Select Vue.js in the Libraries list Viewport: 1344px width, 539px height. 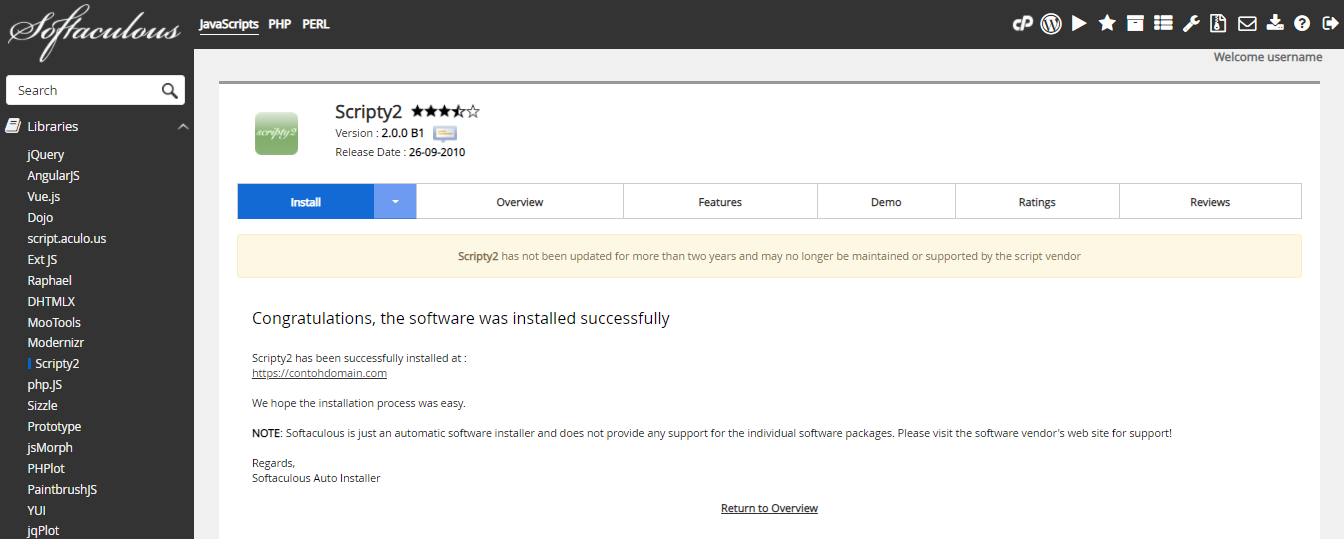click(44, 197)
